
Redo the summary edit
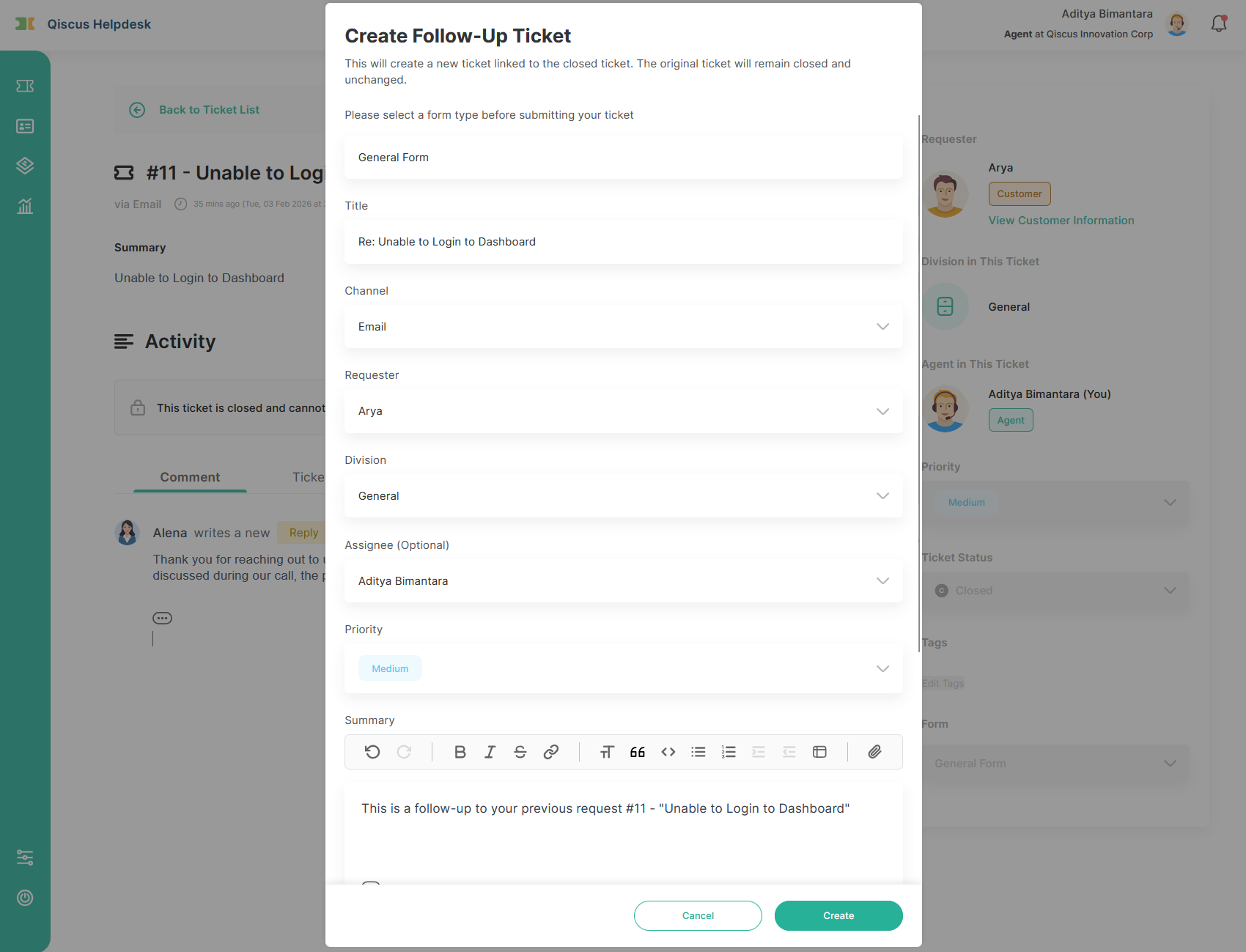tap(404, 752)
